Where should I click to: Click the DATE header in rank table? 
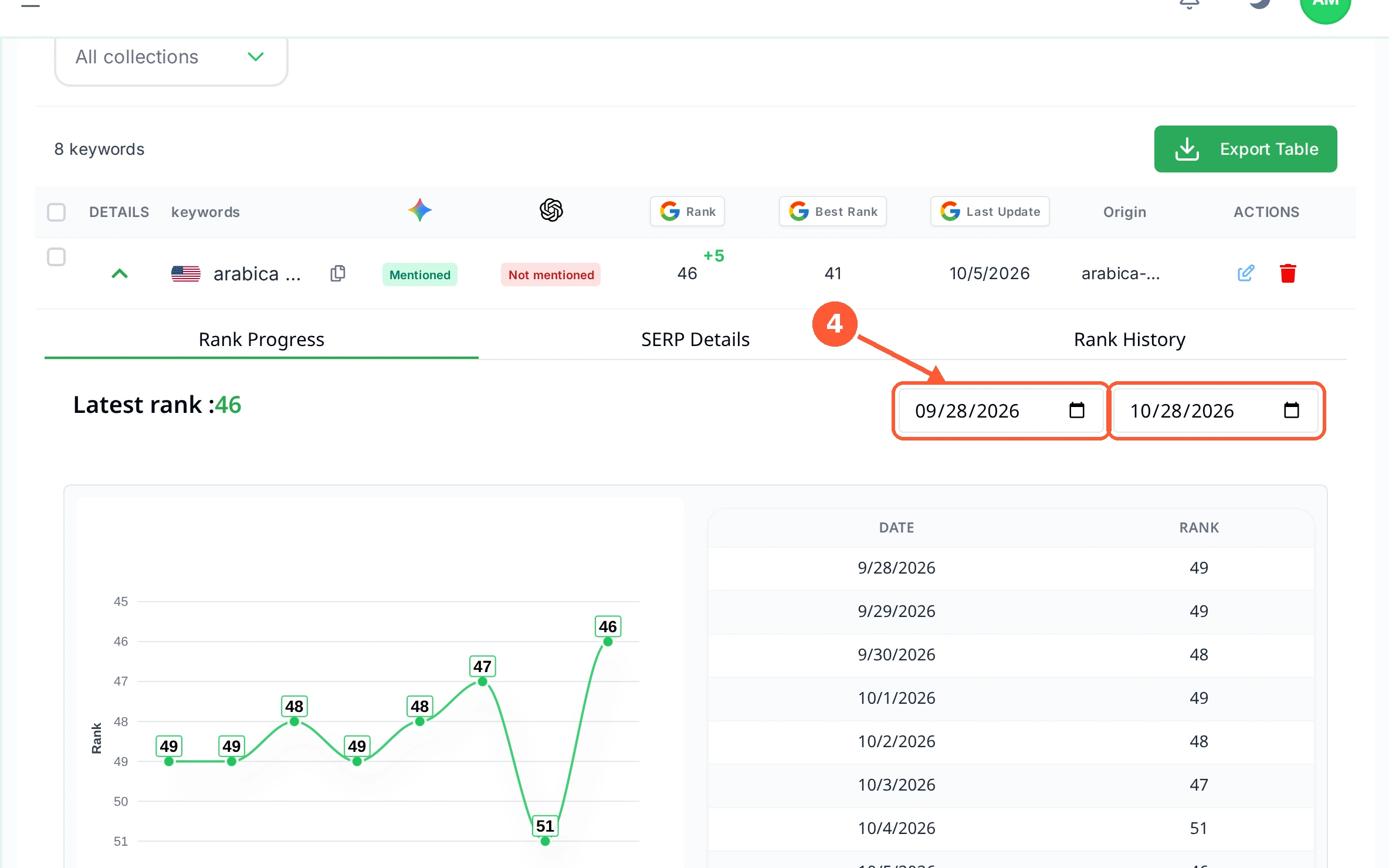point(896,527)
